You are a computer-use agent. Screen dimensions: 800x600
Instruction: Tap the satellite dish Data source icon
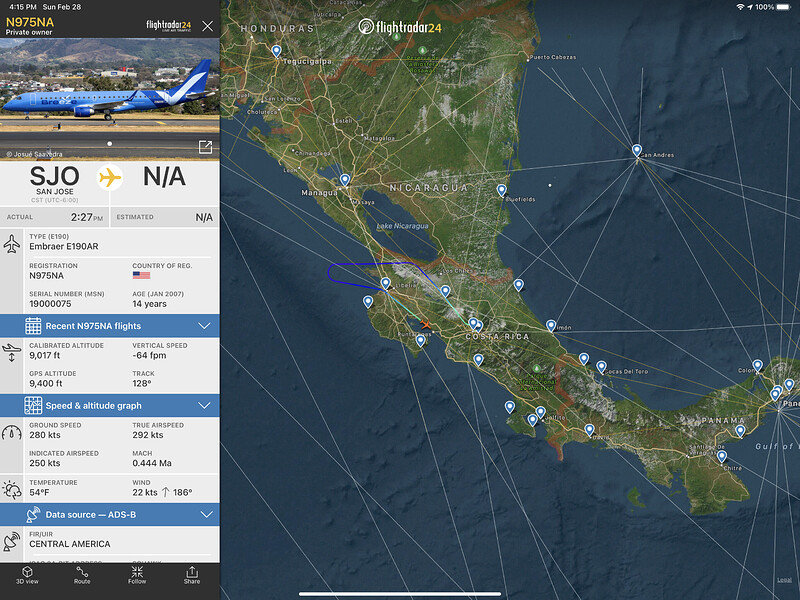coord(33,515)
